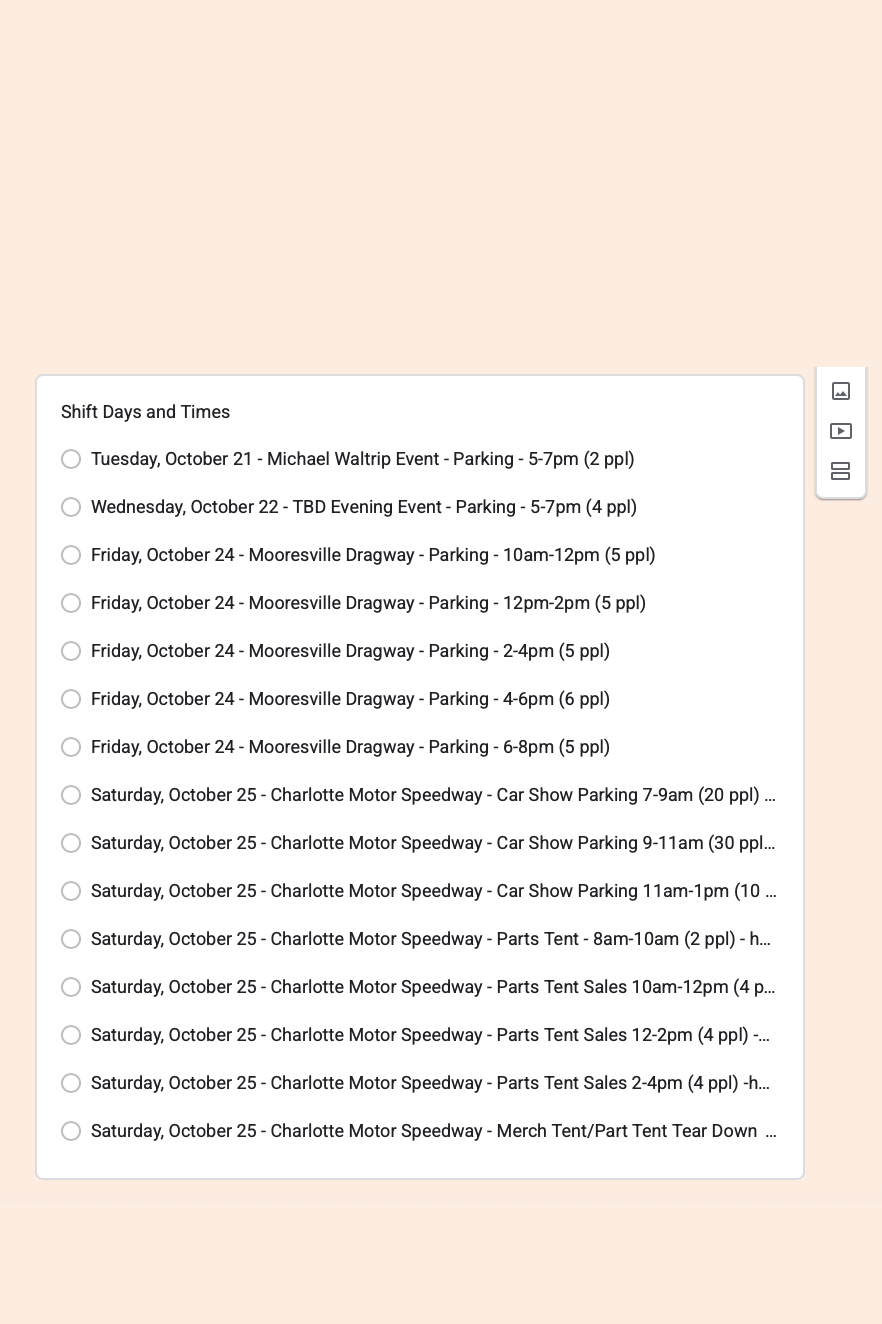Choose Friday Dragway Parking 12pm-2pm option
Viewport: 882px width, 1324px height.
click(x=71, y=603)
